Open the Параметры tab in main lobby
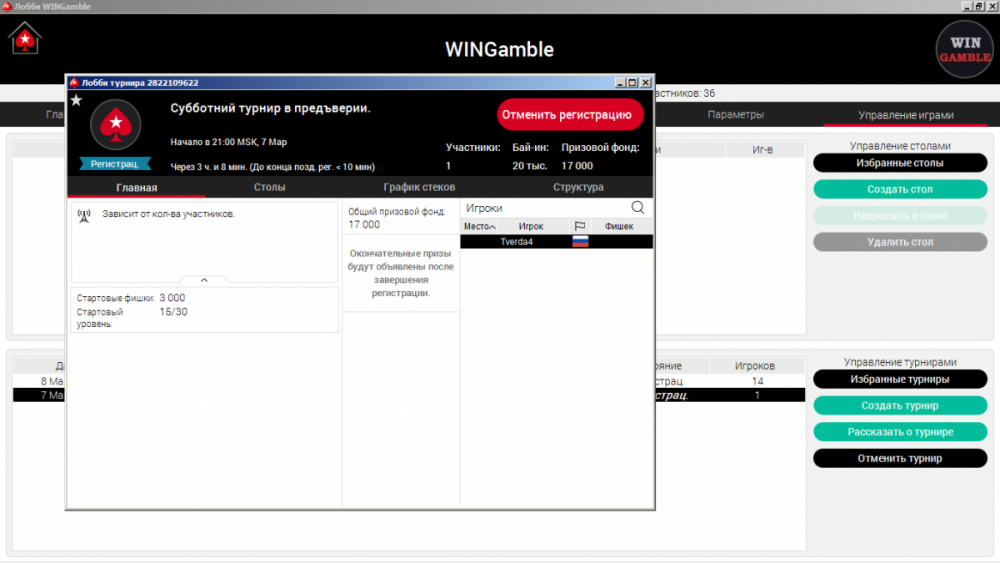Viewport: 1000px width, 563px height. tap(735, 115)
